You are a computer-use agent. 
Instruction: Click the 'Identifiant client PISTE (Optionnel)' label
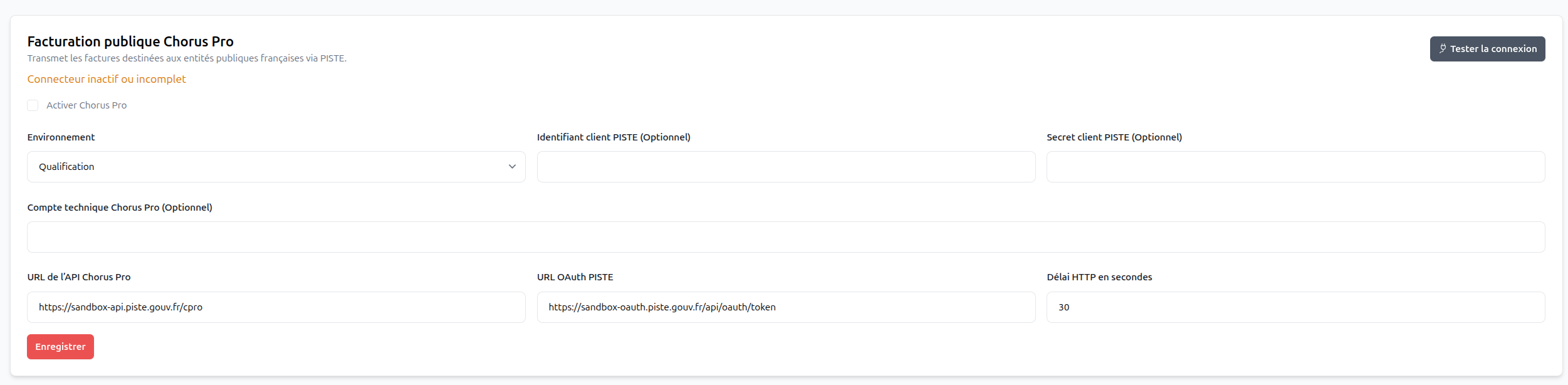614,137
